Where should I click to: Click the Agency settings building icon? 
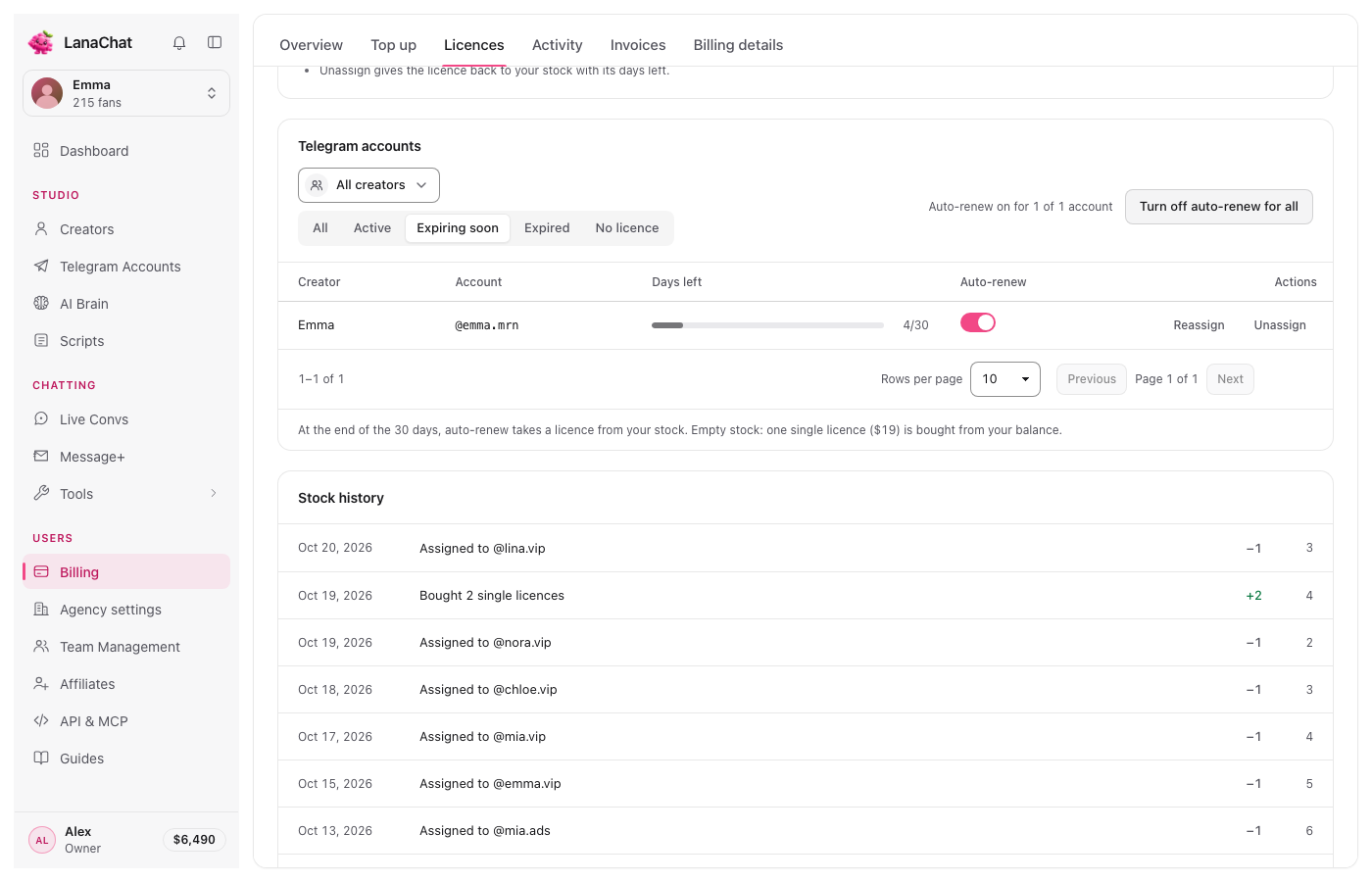pos(41,609)
